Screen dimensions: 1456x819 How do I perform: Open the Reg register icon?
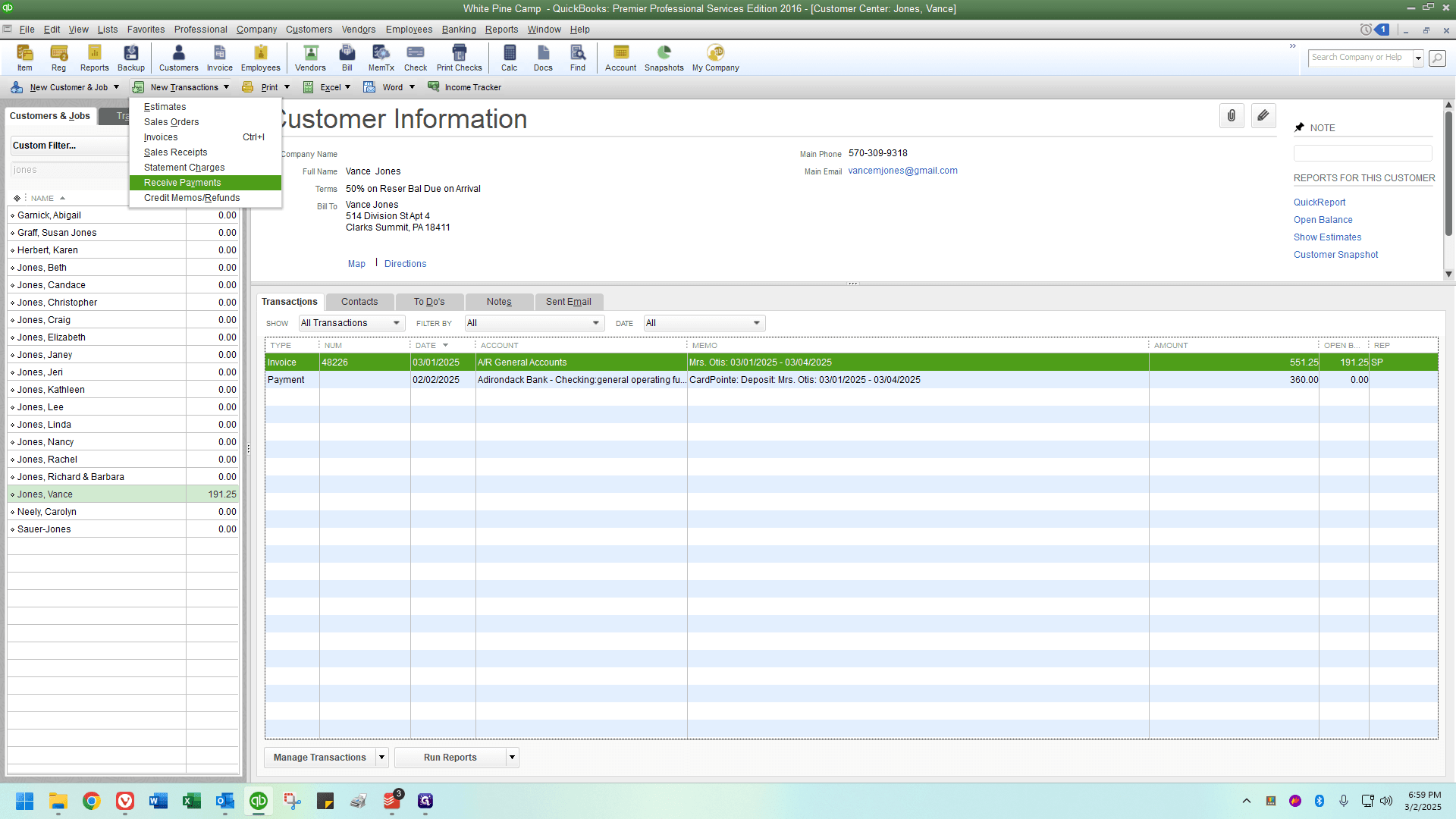pyautogui.click(x=58, y=58)
